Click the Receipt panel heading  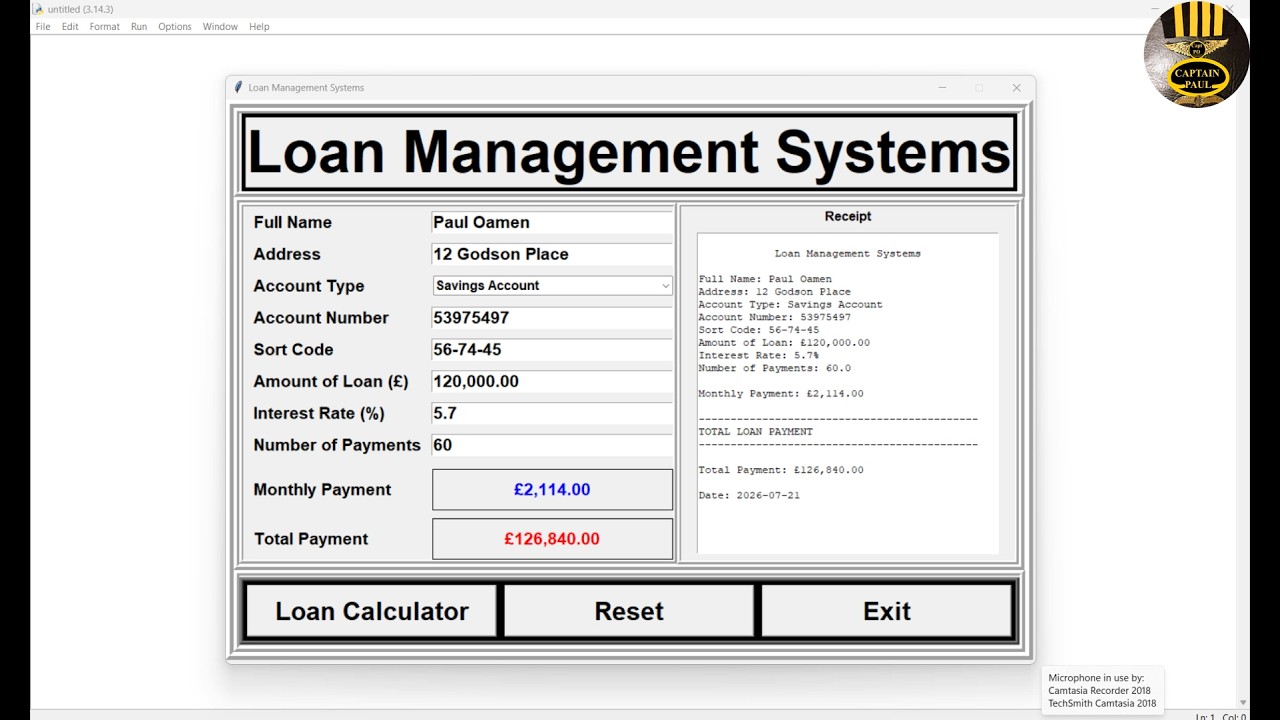point(848,216)
